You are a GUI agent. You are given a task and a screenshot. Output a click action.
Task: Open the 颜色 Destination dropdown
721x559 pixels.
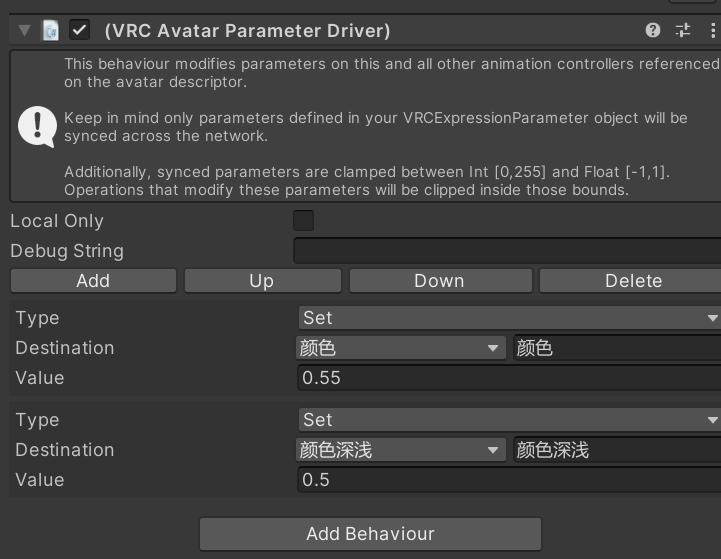coord(400,348)
